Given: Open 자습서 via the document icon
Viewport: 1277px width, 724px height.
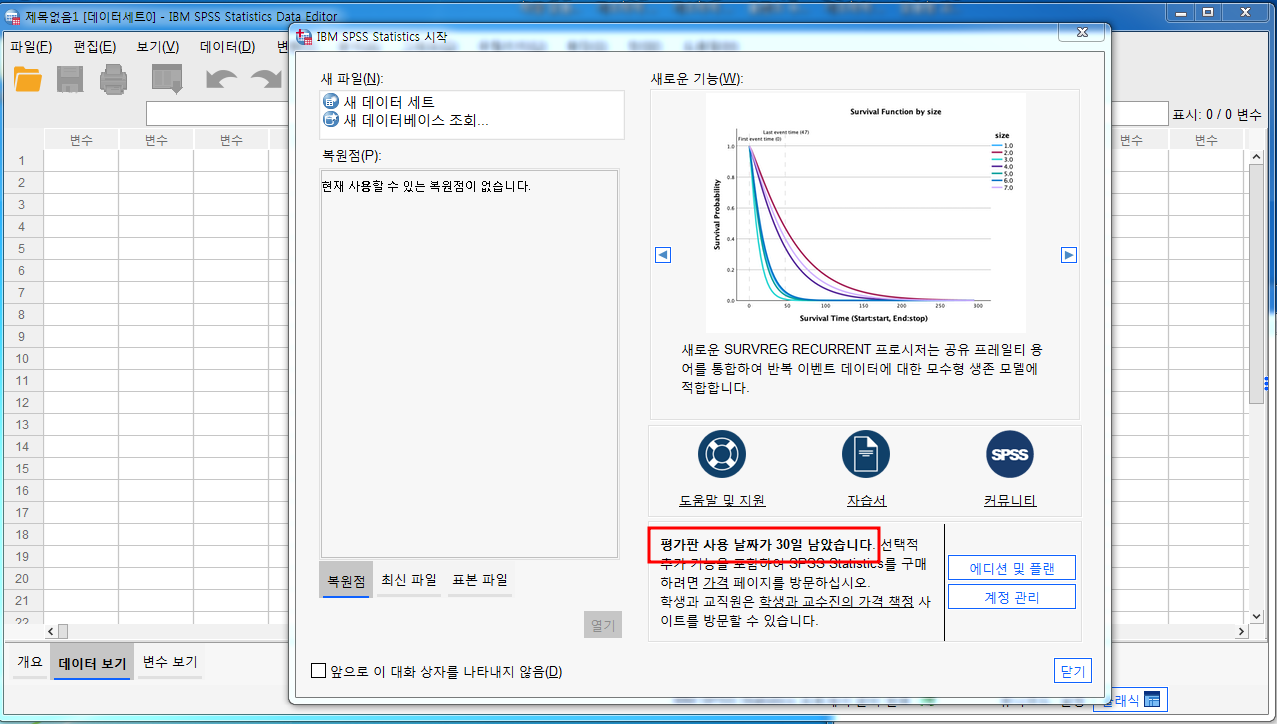Looking at the screenshot, I should [865, 453].
